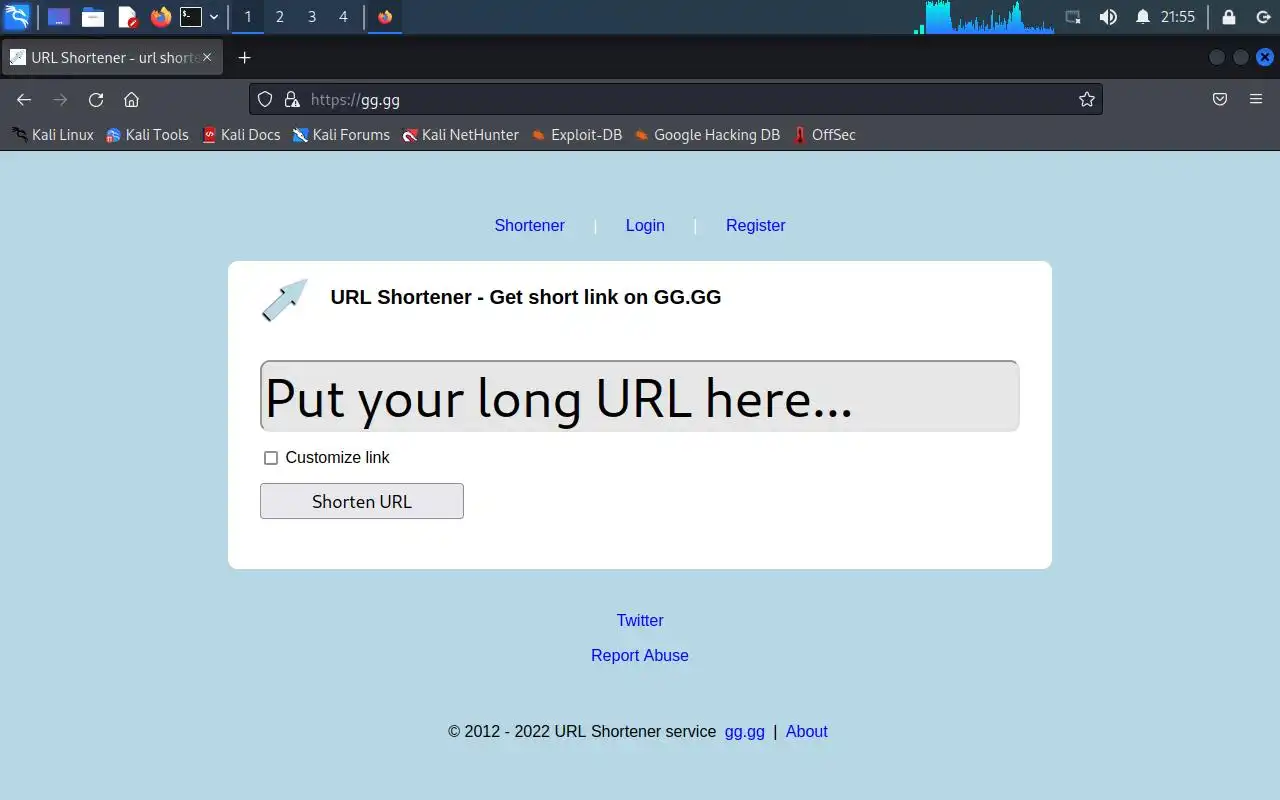The height and width of the screenshot is (800, 1280).
Task: Go back one page
Action: pyautogui.click(x=24, y=99)
